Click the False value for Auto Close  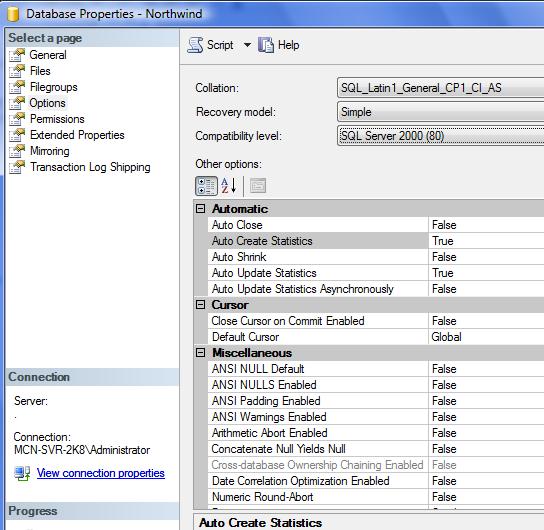(444, 225)
